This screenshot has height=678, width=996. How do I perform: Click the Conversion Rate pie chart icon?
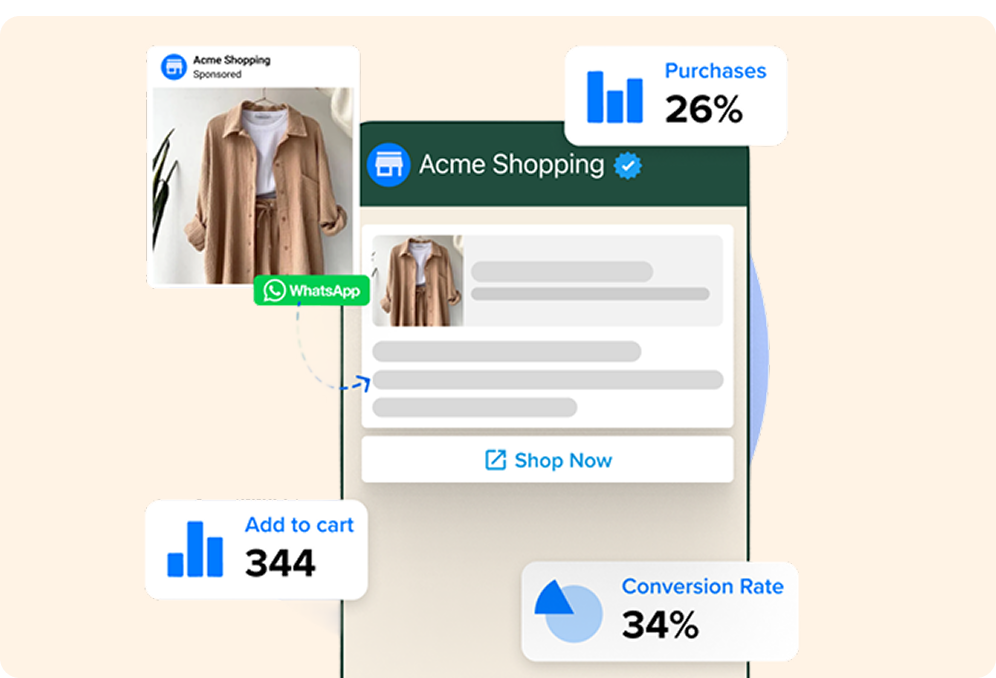point(568,611)
